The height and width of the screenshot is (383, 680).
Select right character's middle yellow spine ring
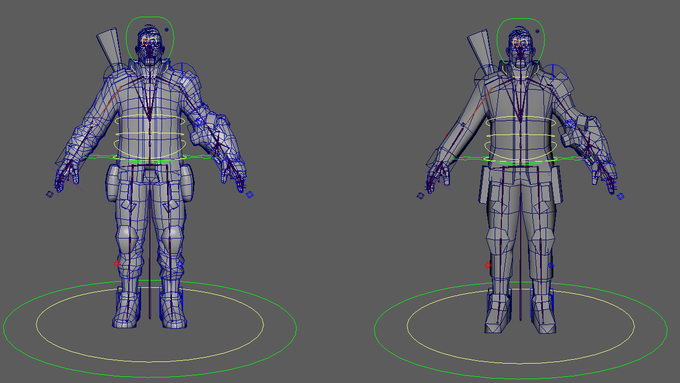tap(521, 135)
